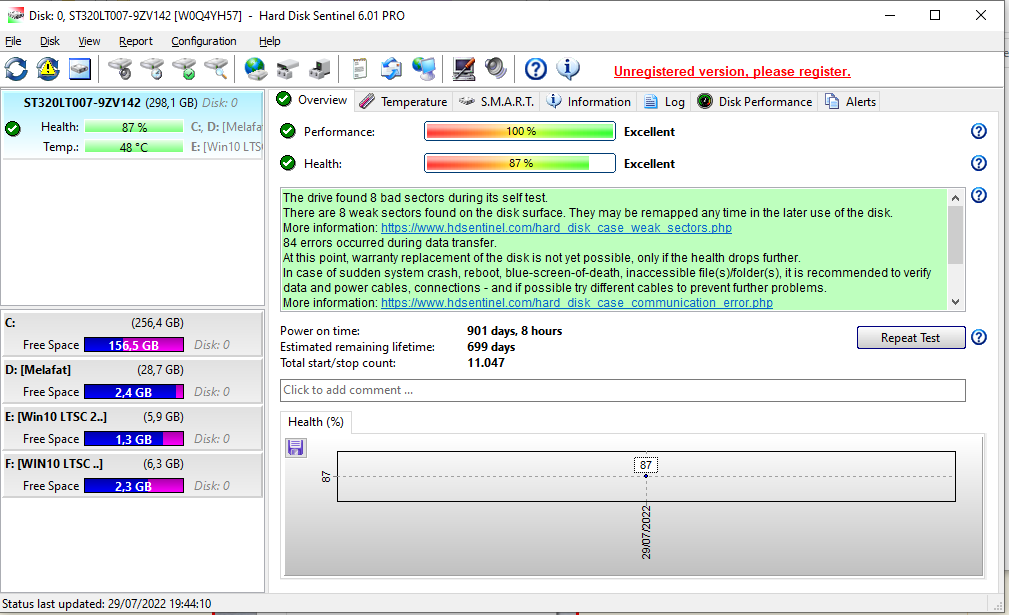Switch to the Alerts tab

click(x=851, y=102)
